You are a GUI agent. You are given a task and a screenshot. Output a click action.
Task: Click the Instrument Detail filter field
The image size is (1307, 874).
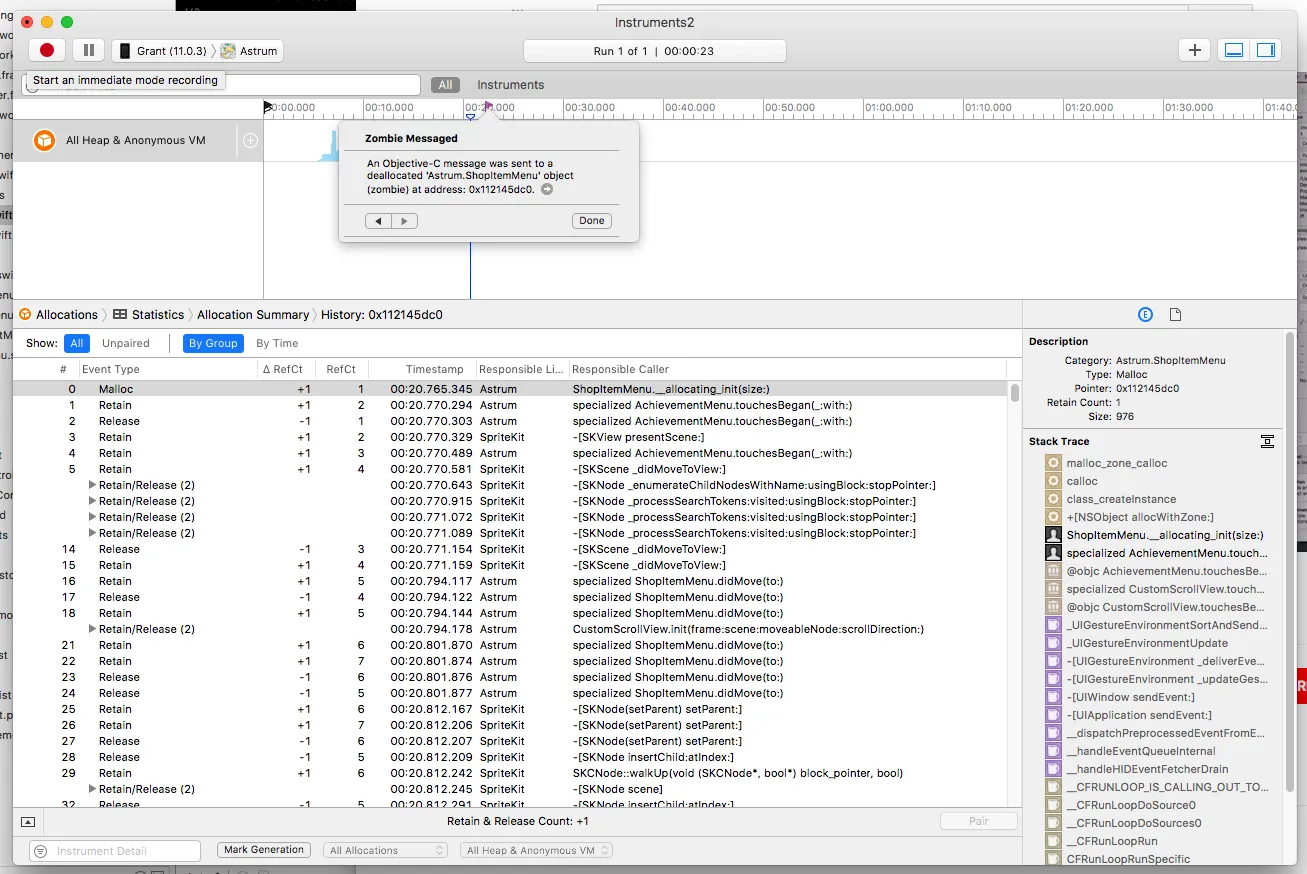(115, 851)
